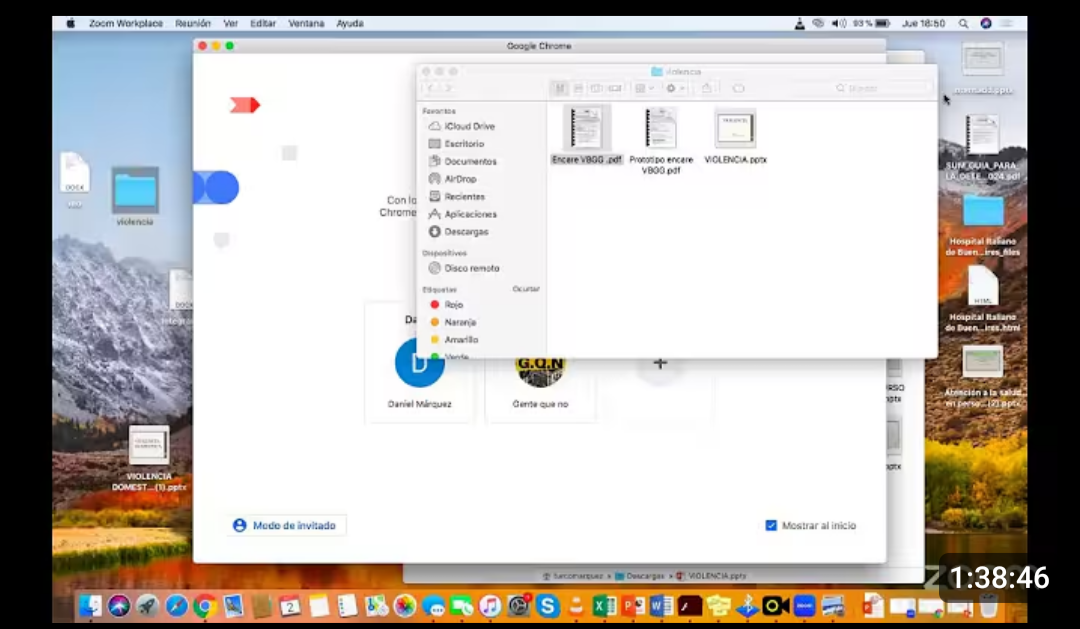1080x629 pixels.
Task: Select the Rojo color tag
Action: click(x=453, y=305)
